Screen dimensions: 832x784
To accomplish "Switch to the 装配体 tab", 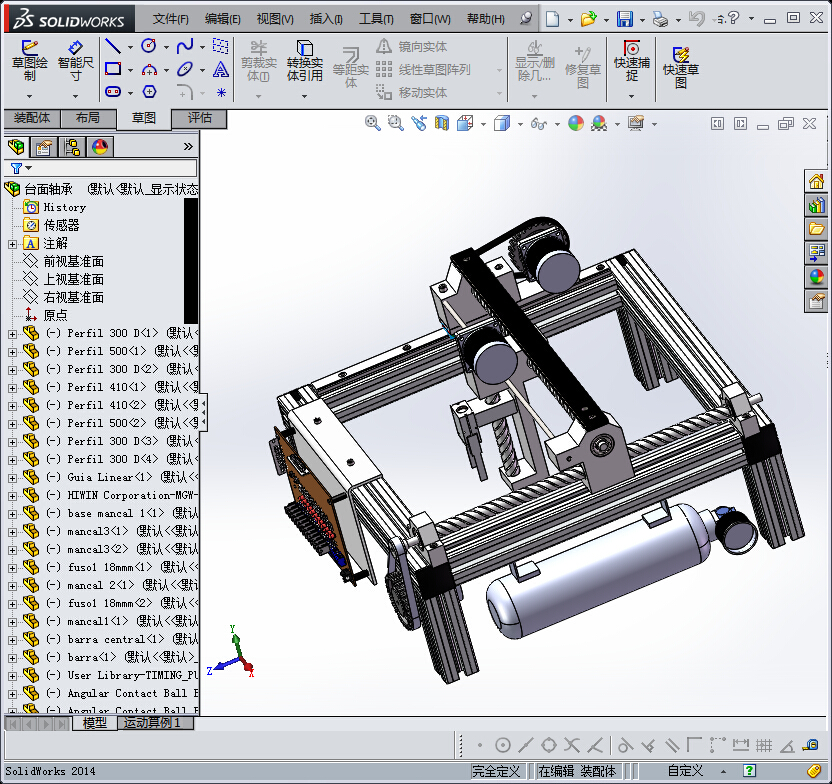I will (x=32, y=118).
